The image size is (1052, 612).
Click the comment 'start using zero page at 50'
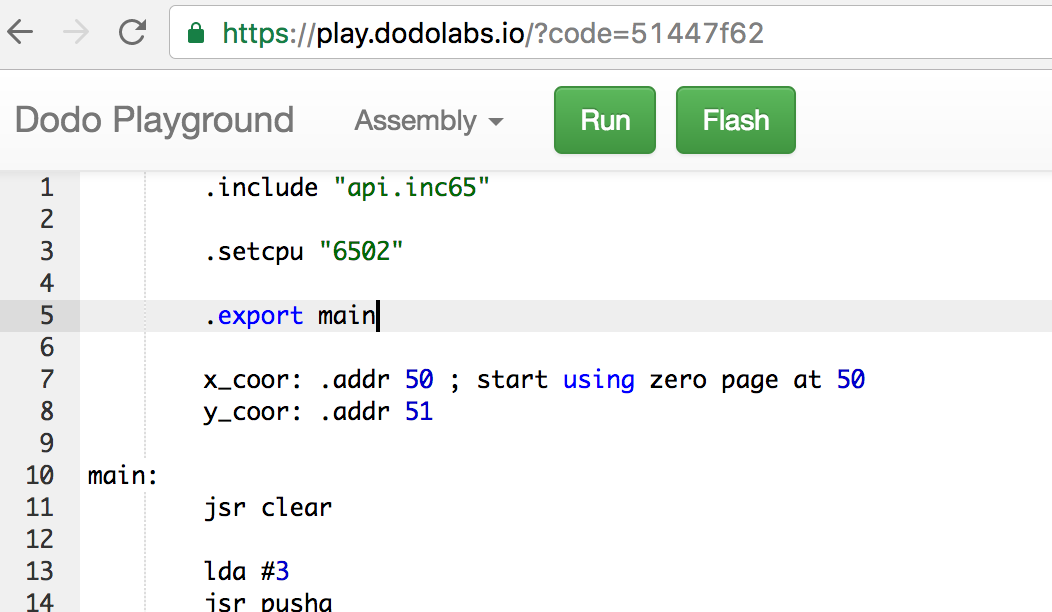click(x=671, y=380)
